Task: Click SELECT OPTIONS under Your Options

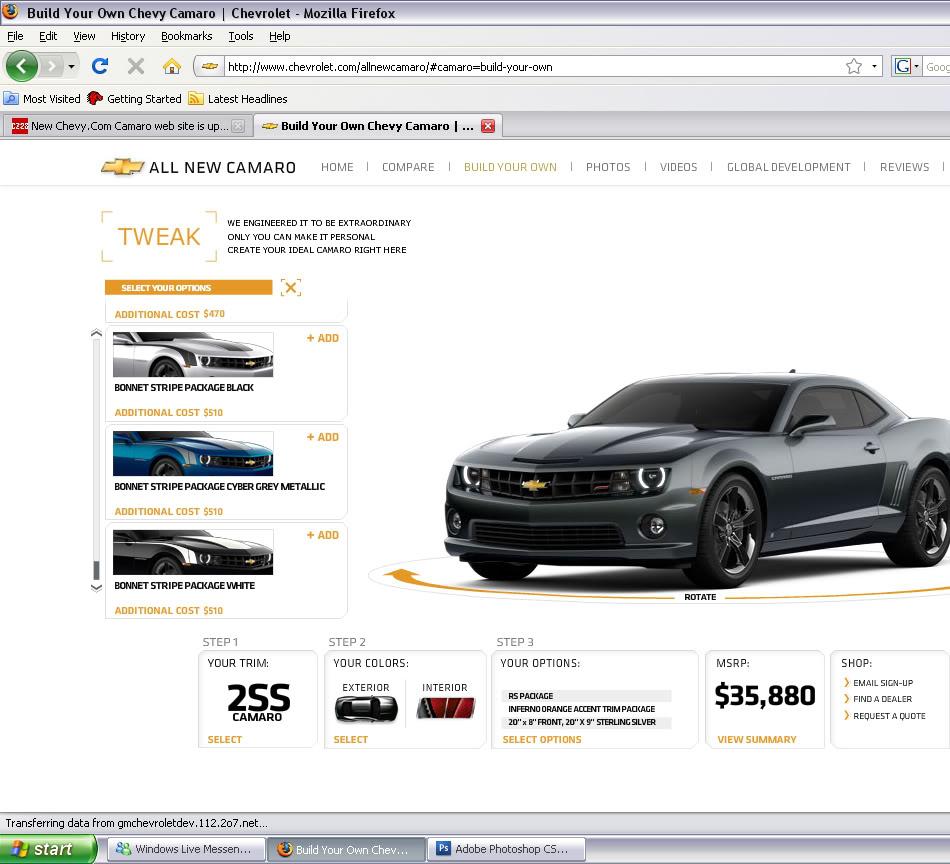Action: [542, 739]
